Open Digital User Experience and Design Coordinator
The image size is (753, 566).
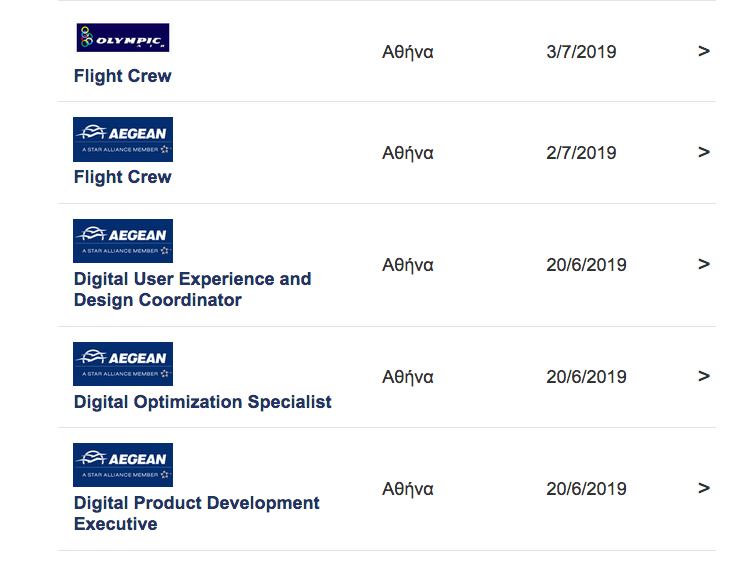[192, 289]
